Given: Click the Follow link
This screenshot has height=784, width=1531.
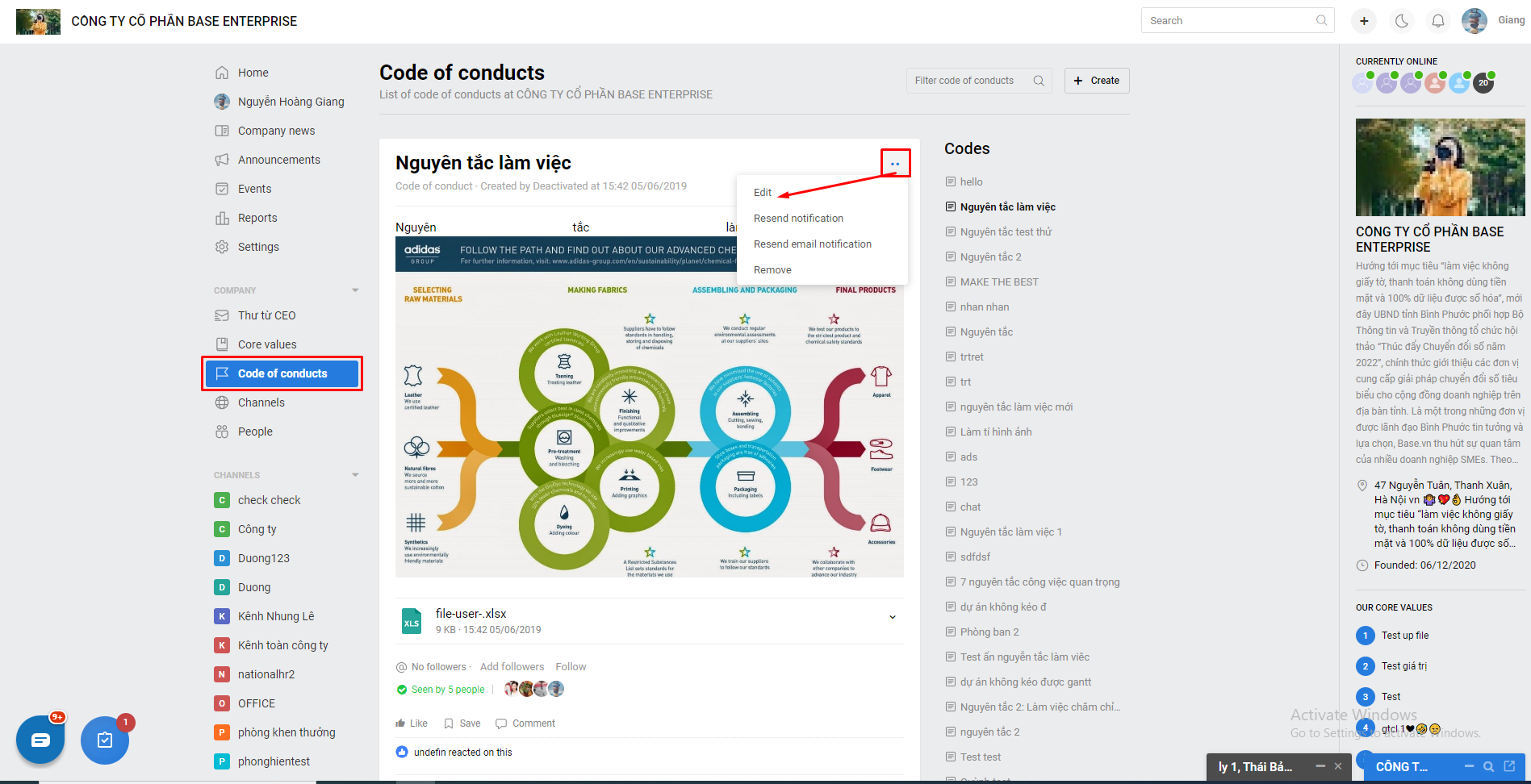Looking at the screenshot, I should (571, 667).
